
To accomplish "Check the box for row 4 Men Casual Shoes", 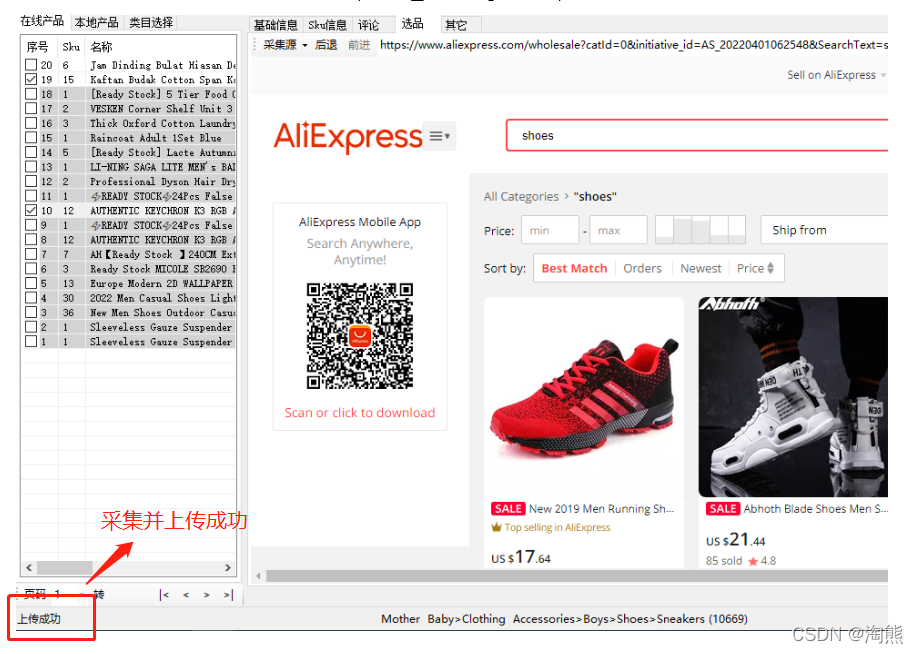I will tap(31, 297).
